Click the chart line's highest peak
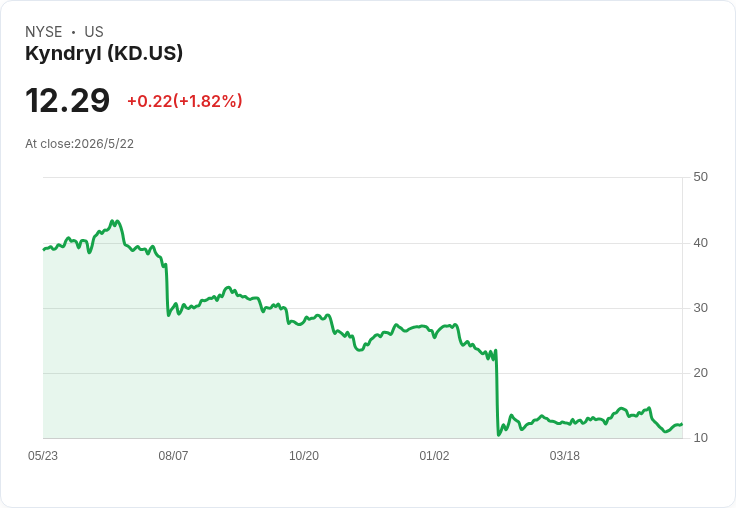The height and width of the screenshot is (508, 736). (x=112, y=221)
